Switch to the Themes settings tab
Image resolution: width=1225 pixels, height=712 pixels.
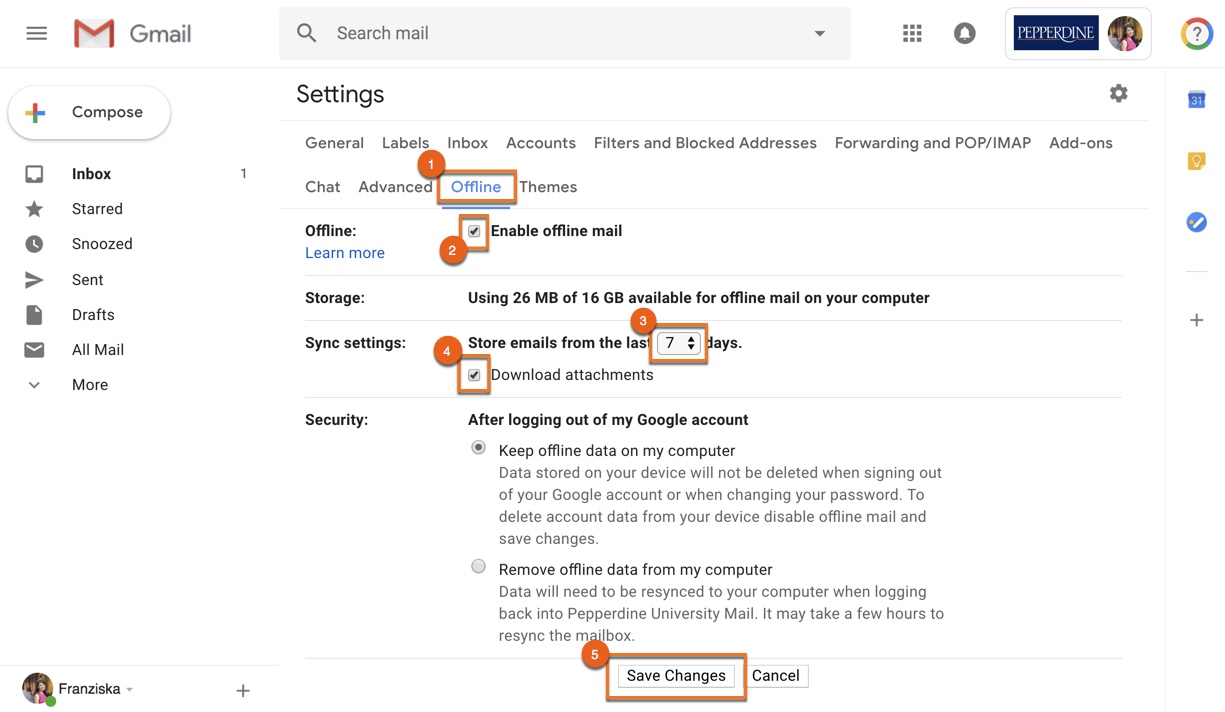click(x=548, y=186)
